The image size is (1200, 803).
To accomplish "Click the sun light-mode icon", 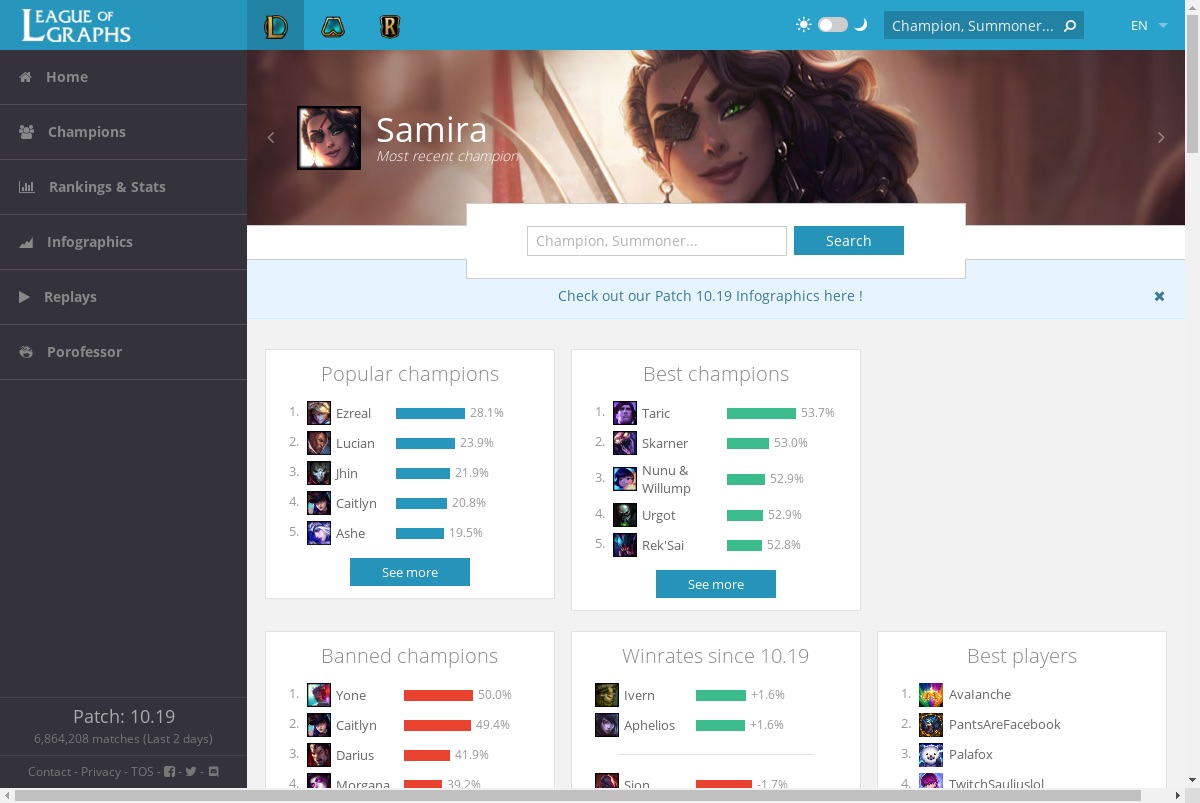I will point(804,25).
